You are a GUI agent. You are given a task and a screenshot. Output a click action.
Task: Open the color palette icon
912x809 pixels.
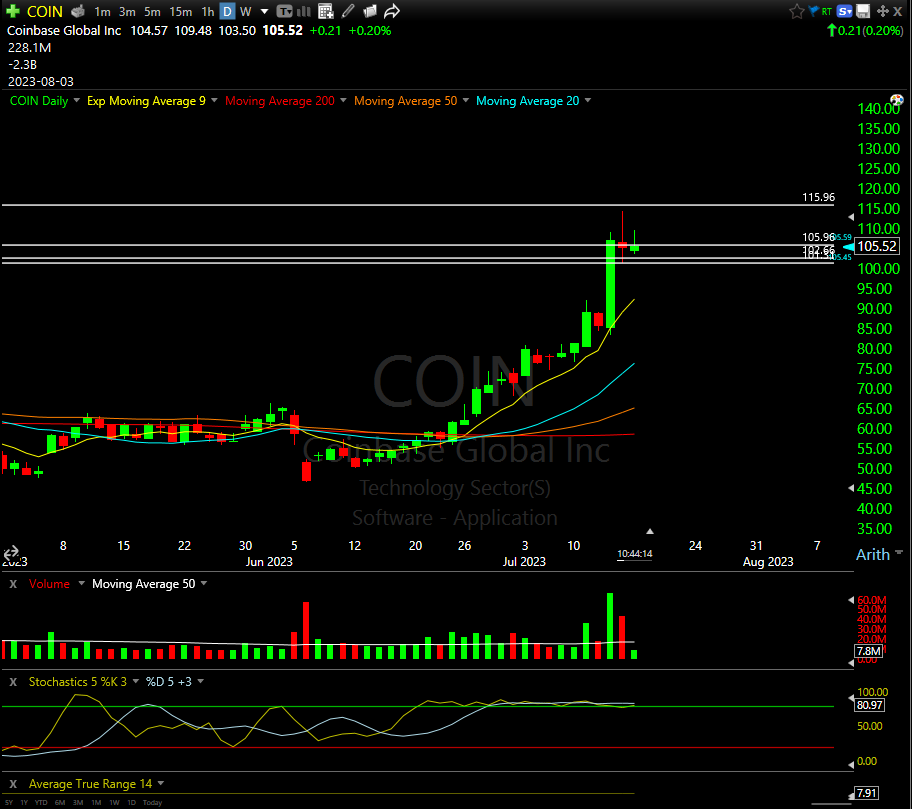(x=896, y=100)
